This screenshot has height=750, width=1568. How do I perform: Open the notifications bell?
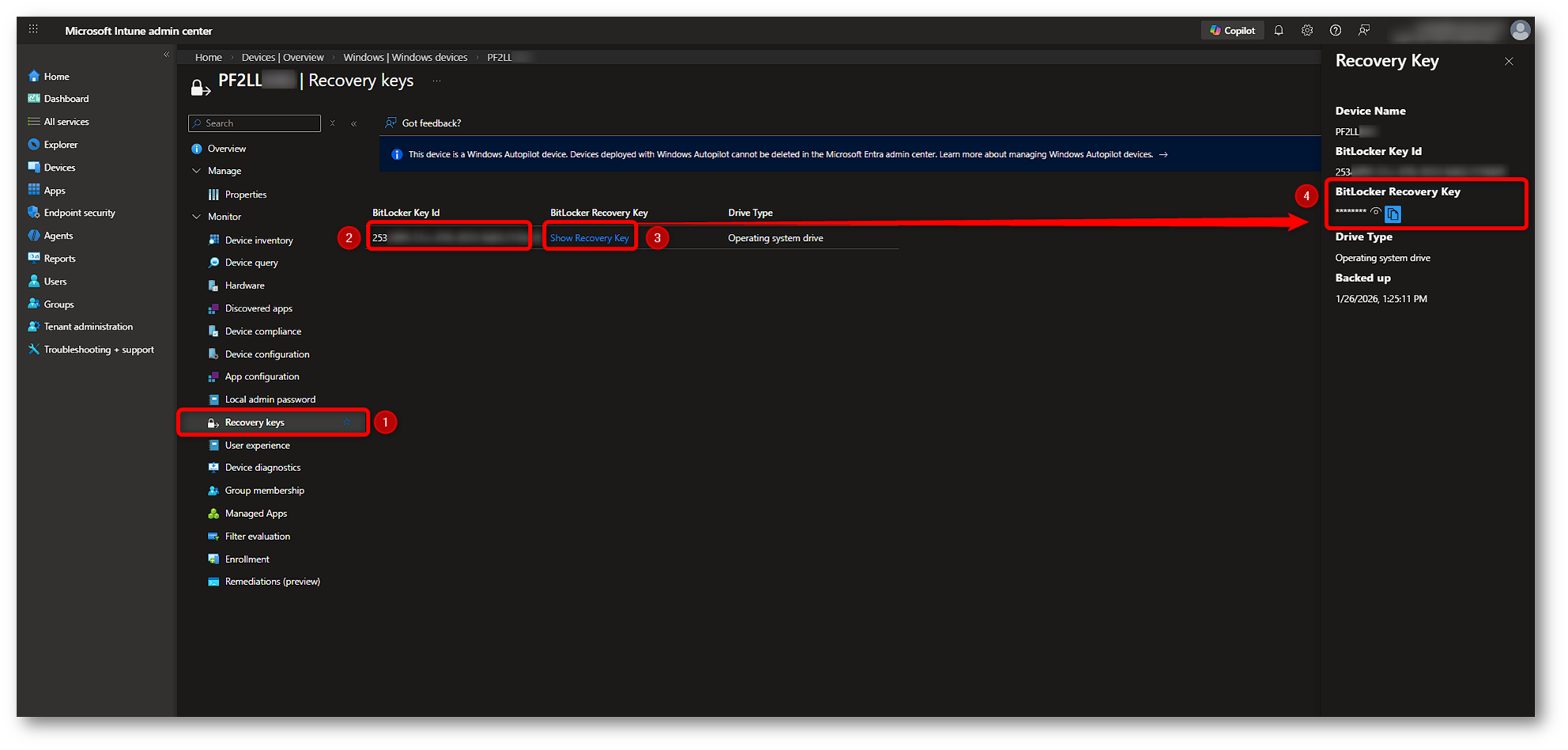pos(1279,31)
